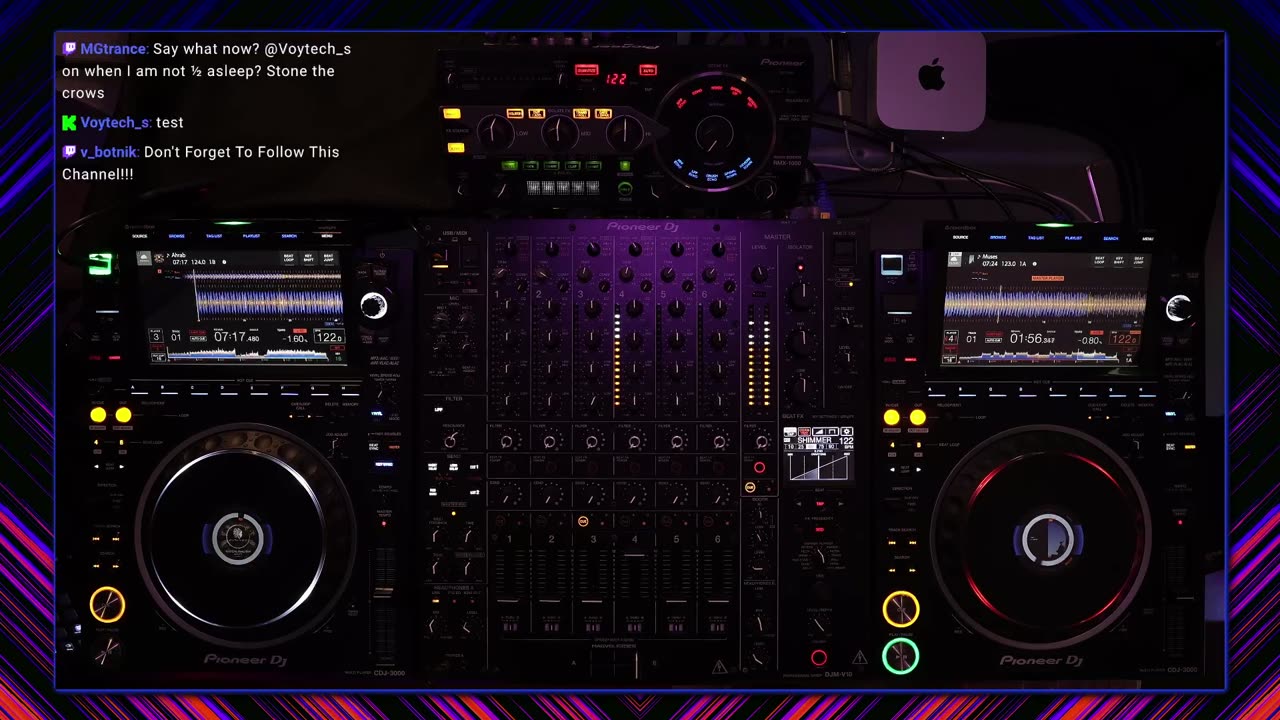Select SOURCE tab on left CDJ

[140, 236]
